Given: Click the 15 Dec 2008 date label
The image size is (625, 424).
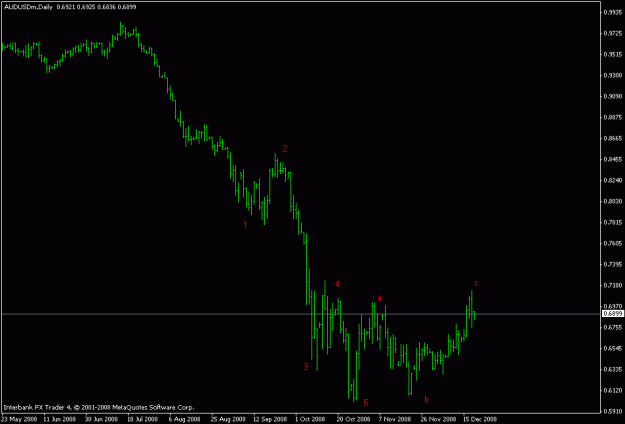Looking at the screenshot, I should [x=480, y=420].
